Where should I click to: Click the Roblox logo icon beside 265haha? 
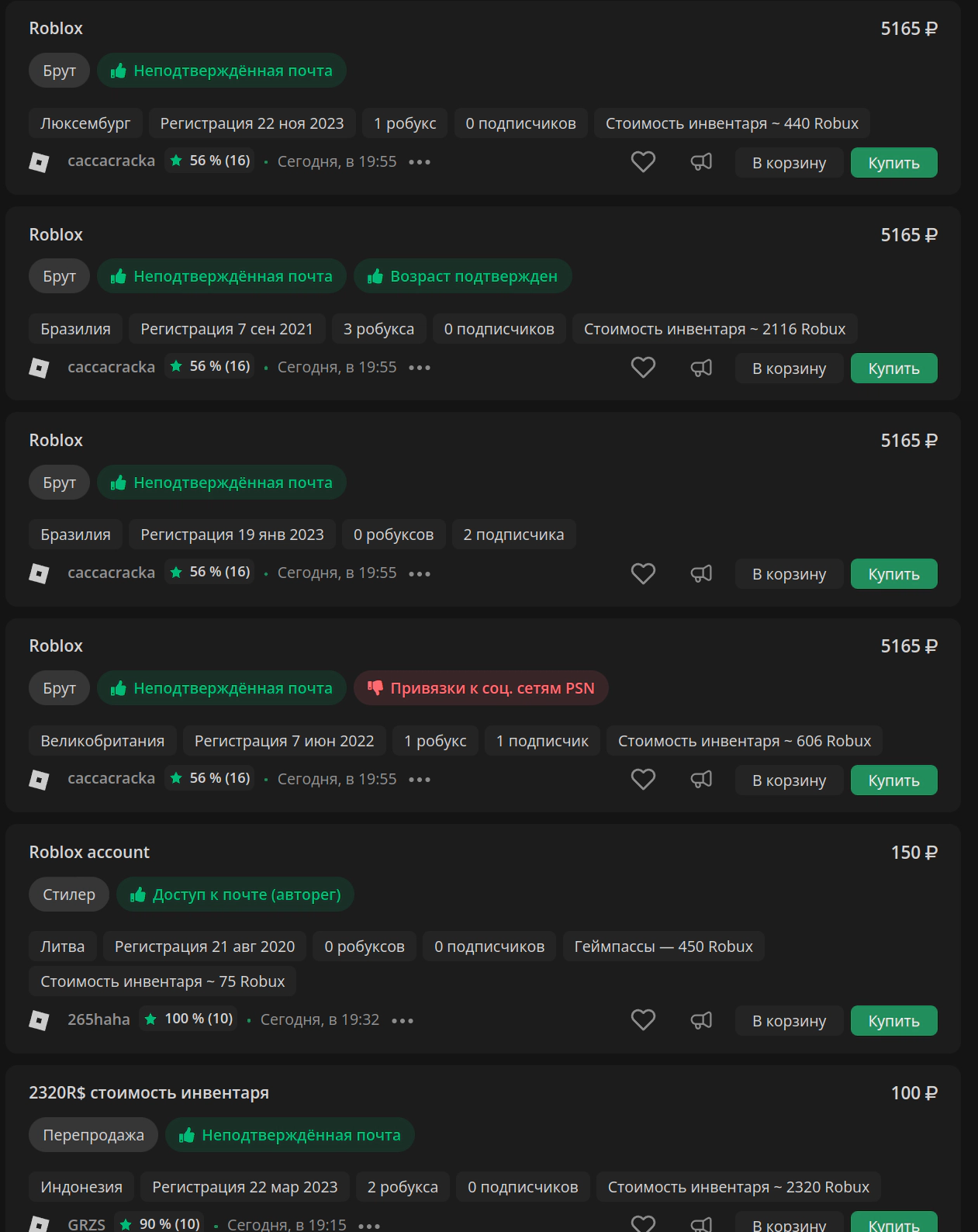coord(39,1020)
